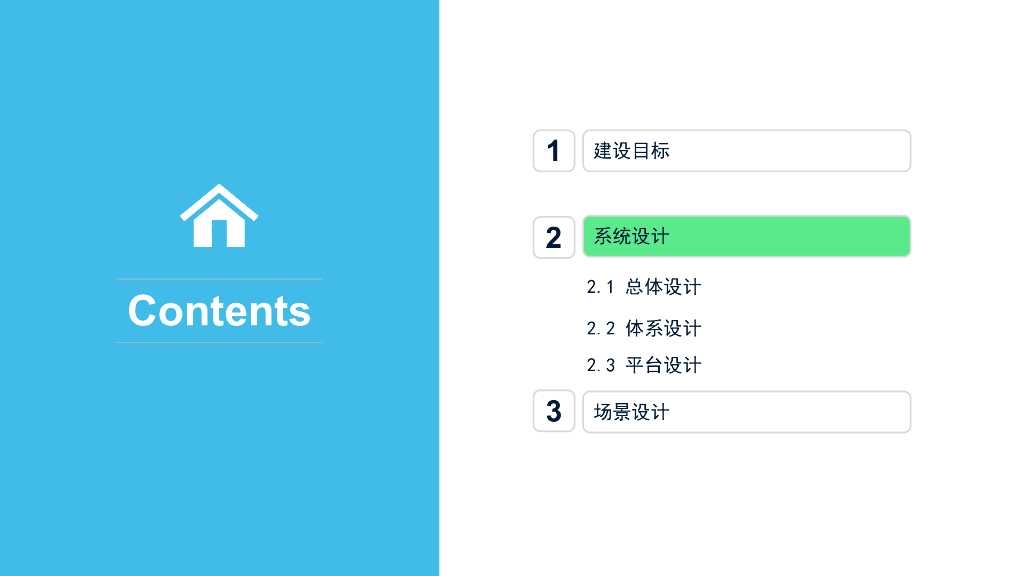1024x576 pixels.
Task: Click the 2.1 sub-item number
Action: pos(600,287)
